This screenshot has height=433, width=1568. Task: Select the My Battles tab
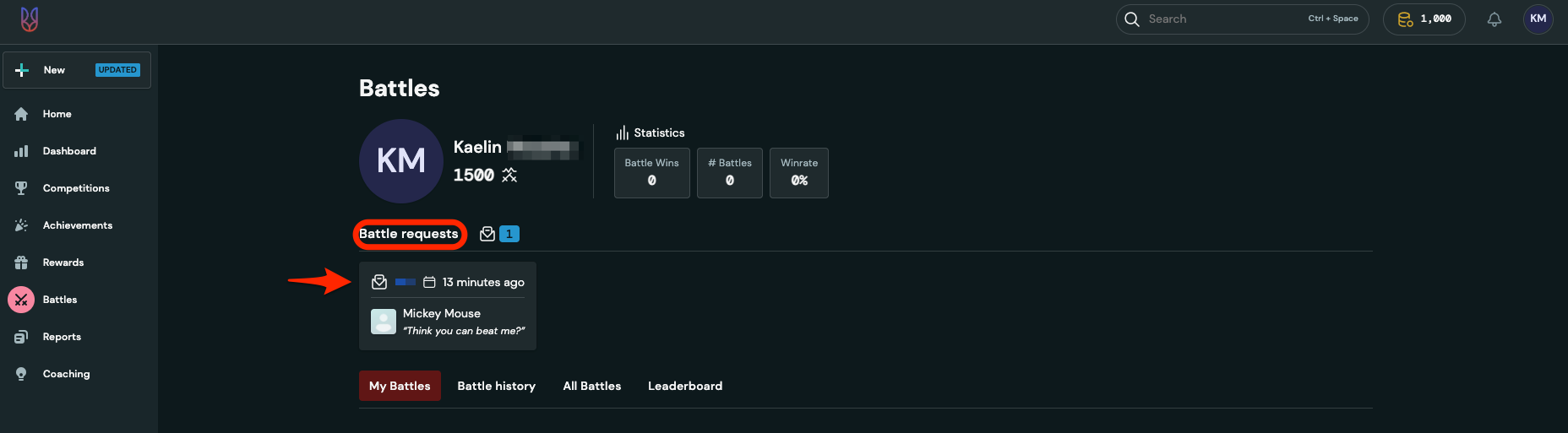tap(400, 386)
